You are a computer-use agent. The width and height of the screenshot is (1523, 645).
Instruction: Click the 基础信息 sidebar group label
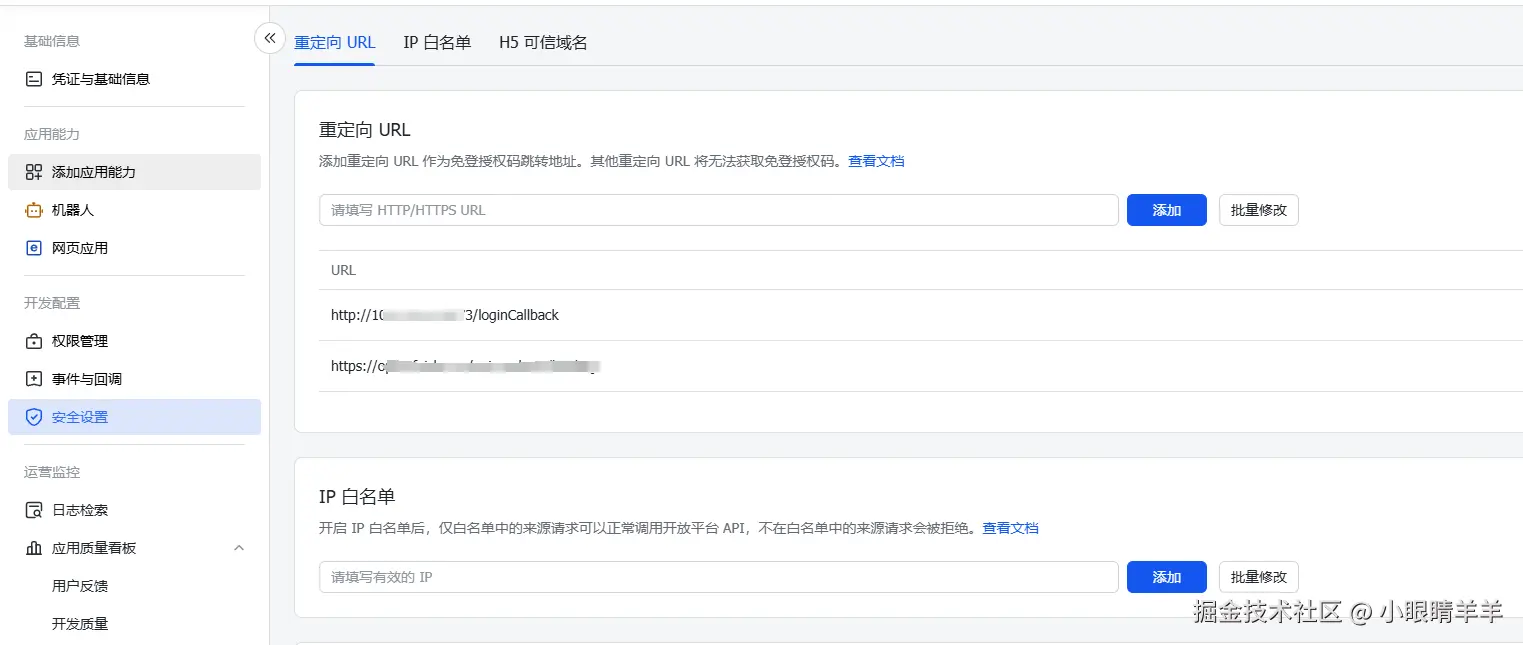click(52, 41)
